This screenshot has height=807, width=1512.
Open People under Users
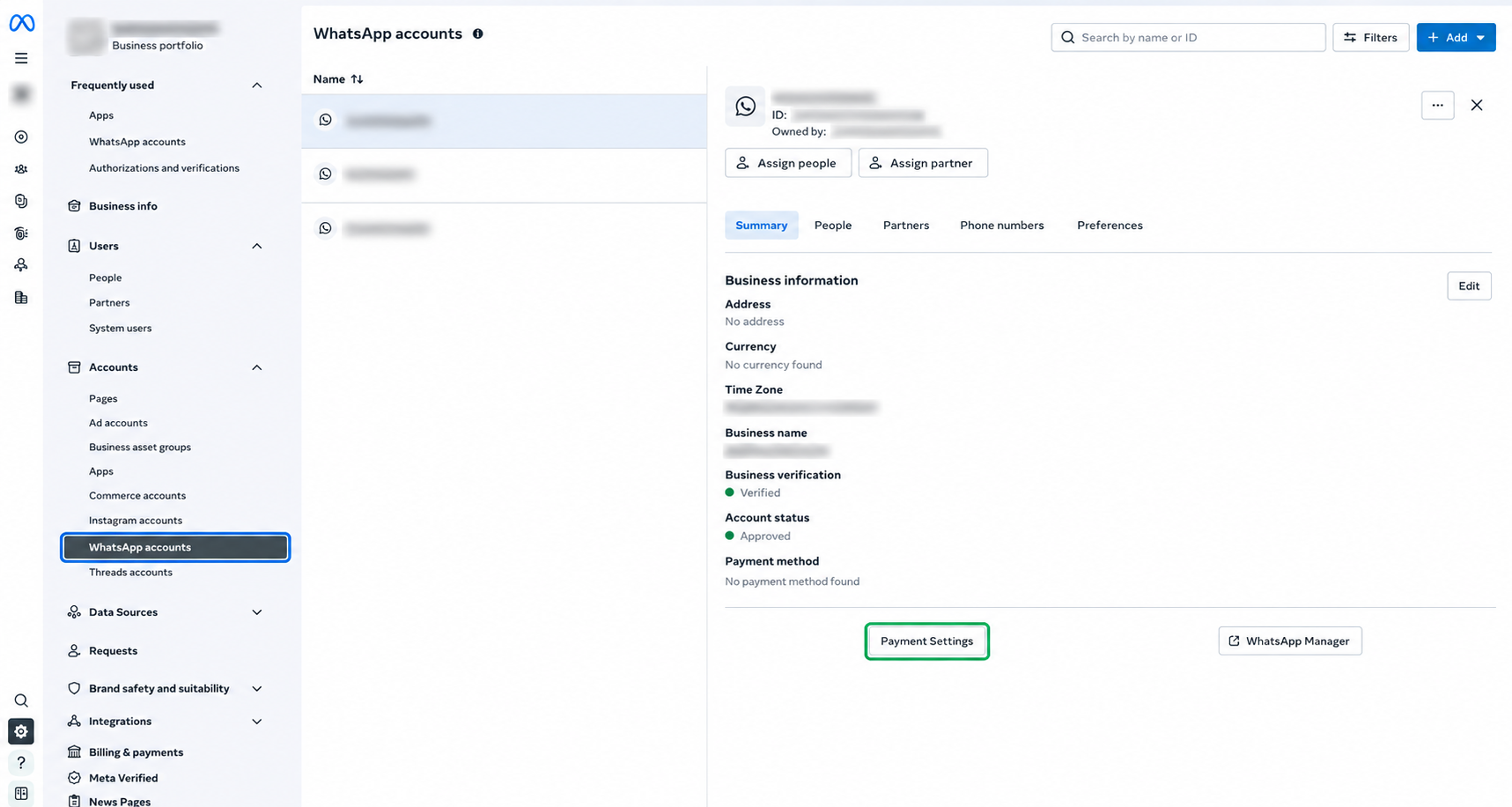106,278
